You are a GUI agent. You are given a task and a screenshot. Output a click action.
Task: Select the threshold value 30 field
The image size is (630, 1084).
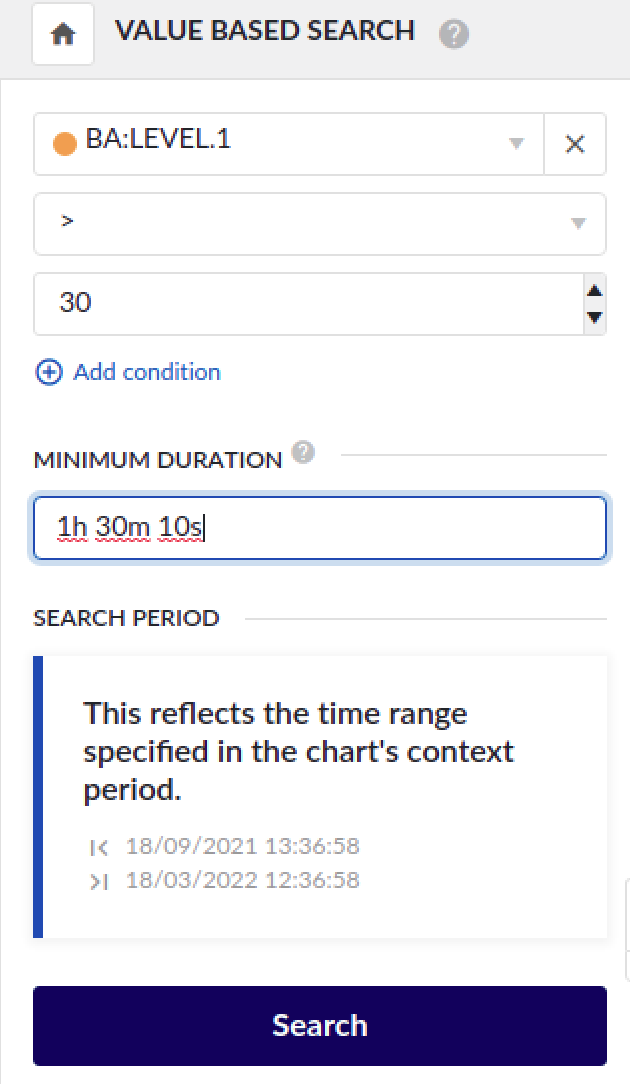300,303
